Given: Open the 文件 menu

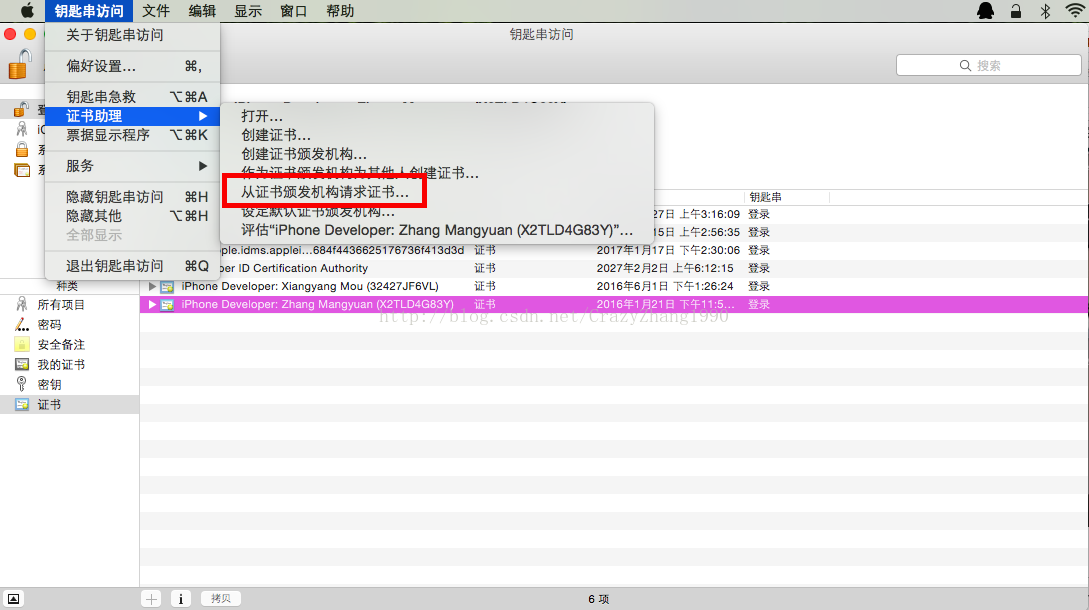Looking at the screenshot, I should pos(156,11).
